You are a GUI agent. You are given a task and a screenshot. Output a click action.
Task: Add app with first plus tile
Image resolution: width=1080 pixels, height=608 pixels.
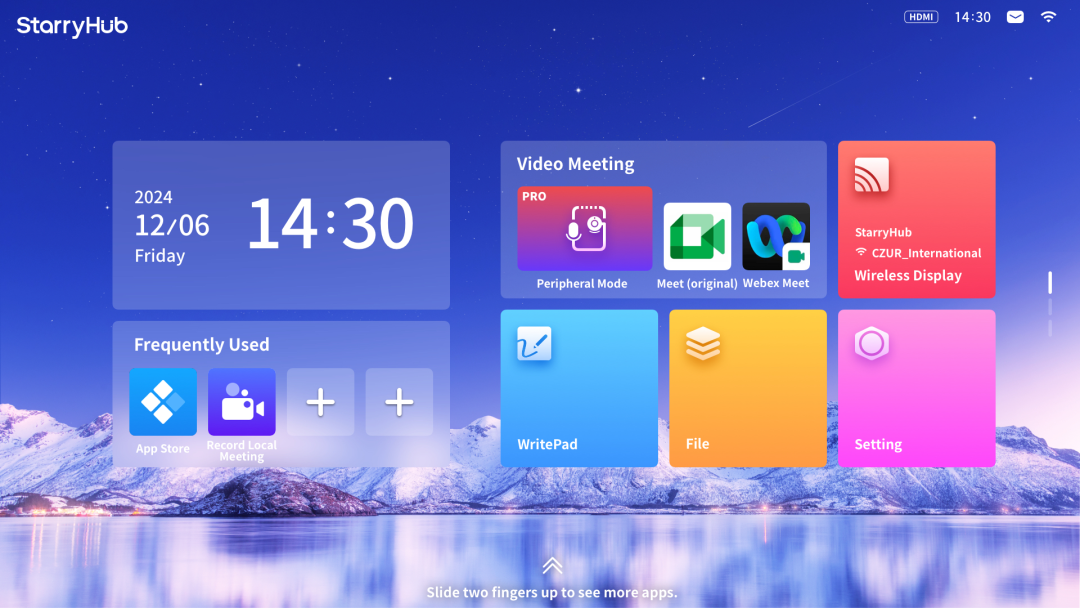320,401
